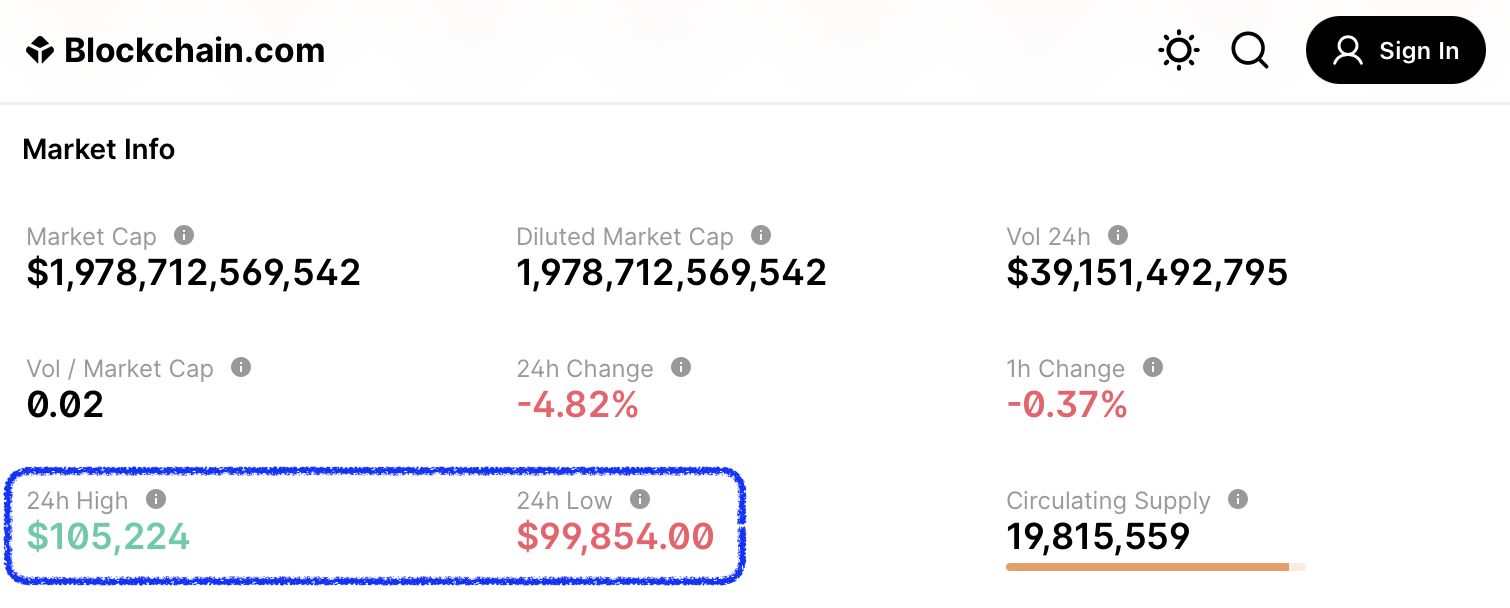Click the info icon beside Circulating Supply
This screenshot has height=608, width=1510.
coord(1238,499)
